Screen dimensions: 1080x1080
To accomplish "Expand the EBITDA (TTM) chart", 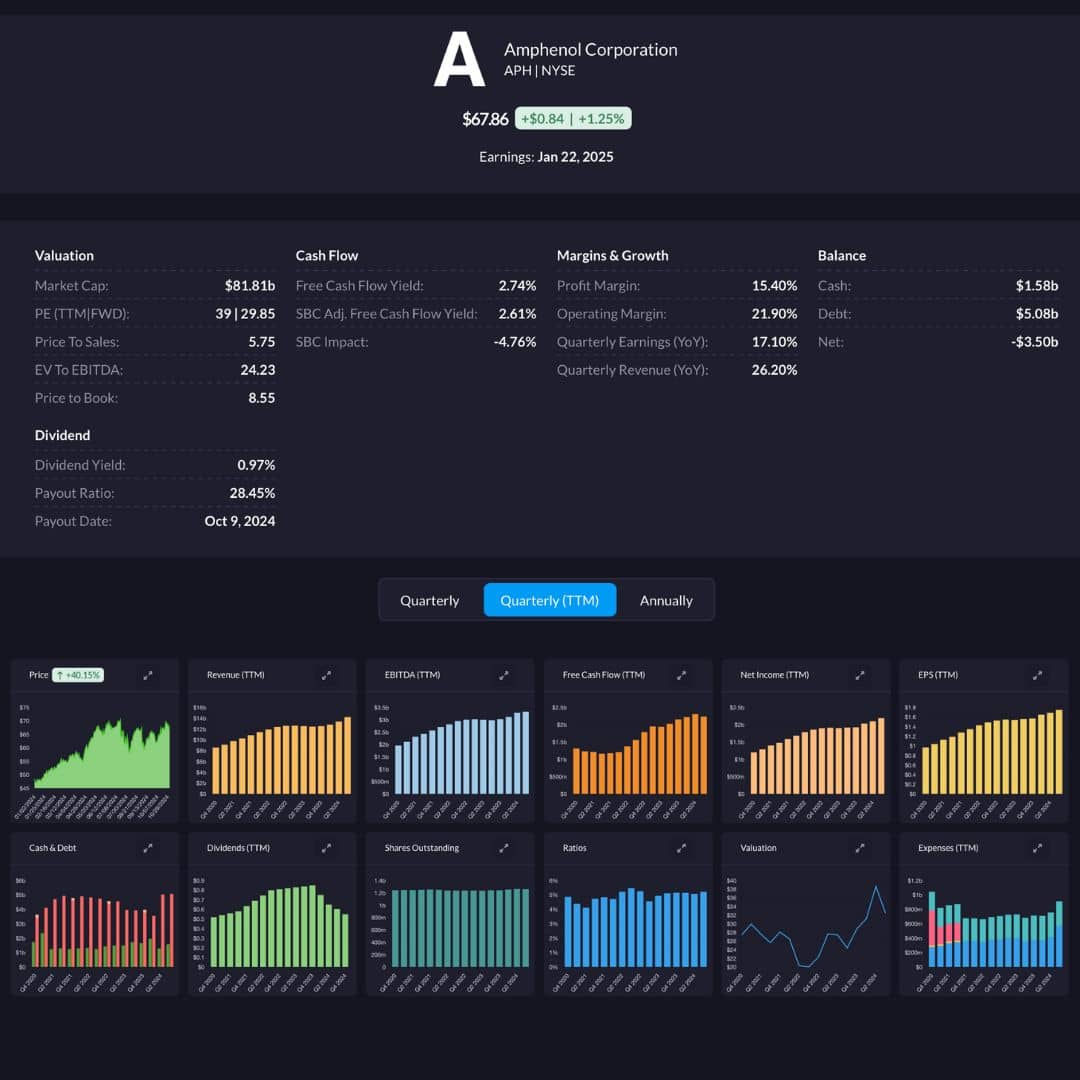I will [x=503, y=676].
